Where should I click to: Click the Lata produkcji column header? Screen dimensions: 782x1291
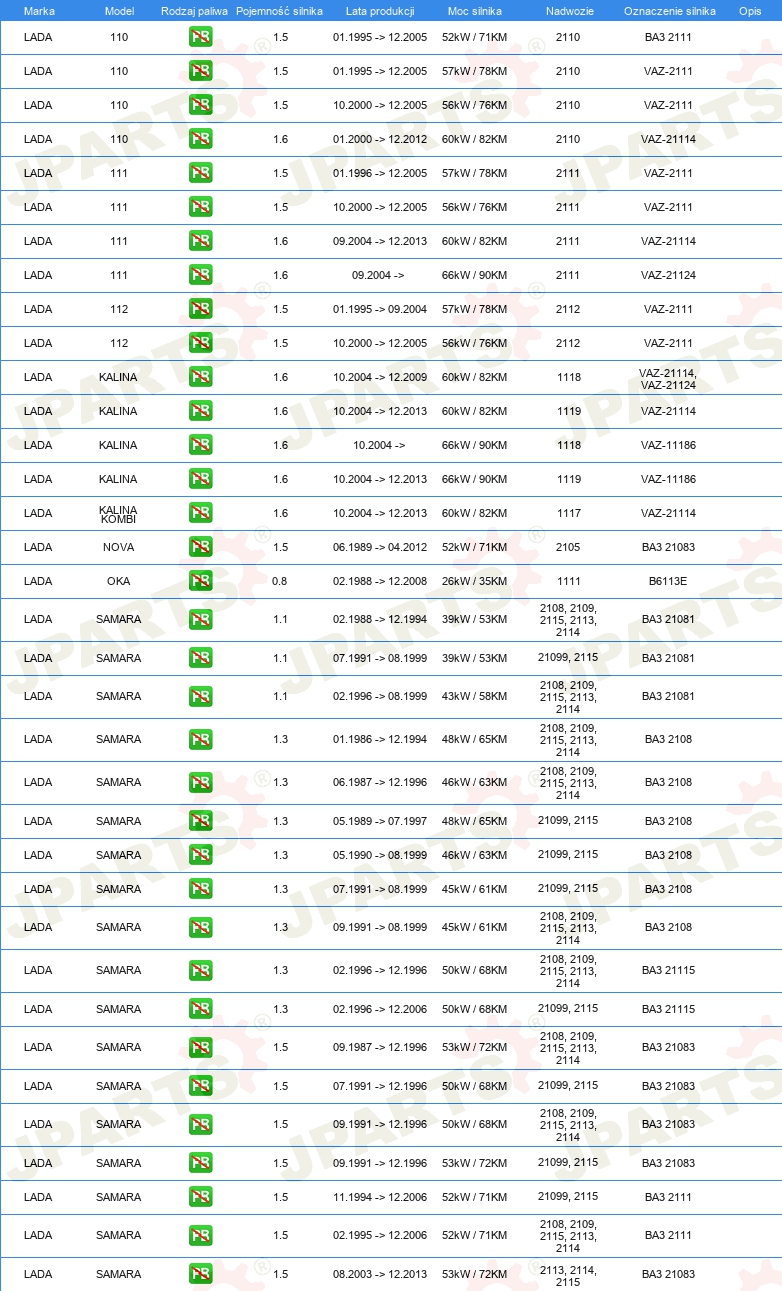click(380, 11)
